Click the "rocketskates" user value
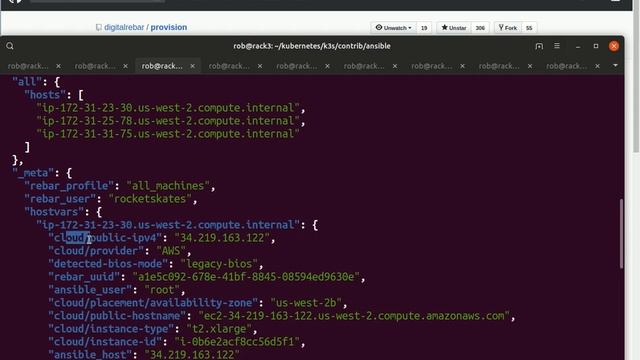This screenshot has height=360, width=640. coord(150,199)
